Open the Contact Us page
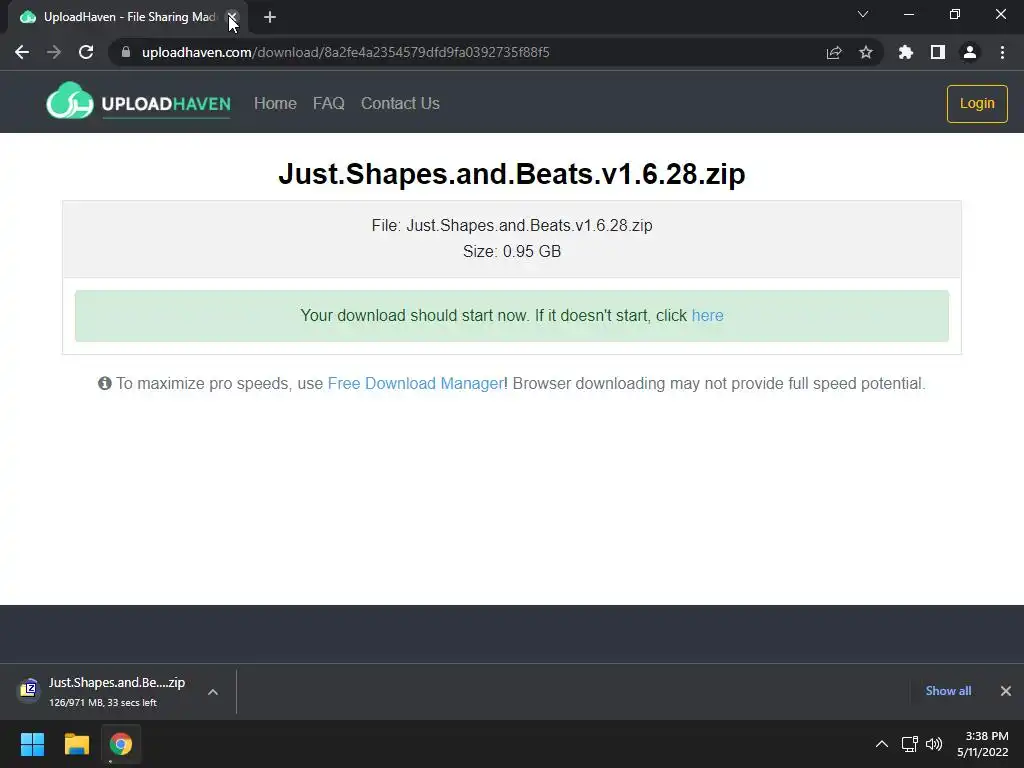Image resolution: width=1024 pixels, height=768 pixels. point(400,103)
